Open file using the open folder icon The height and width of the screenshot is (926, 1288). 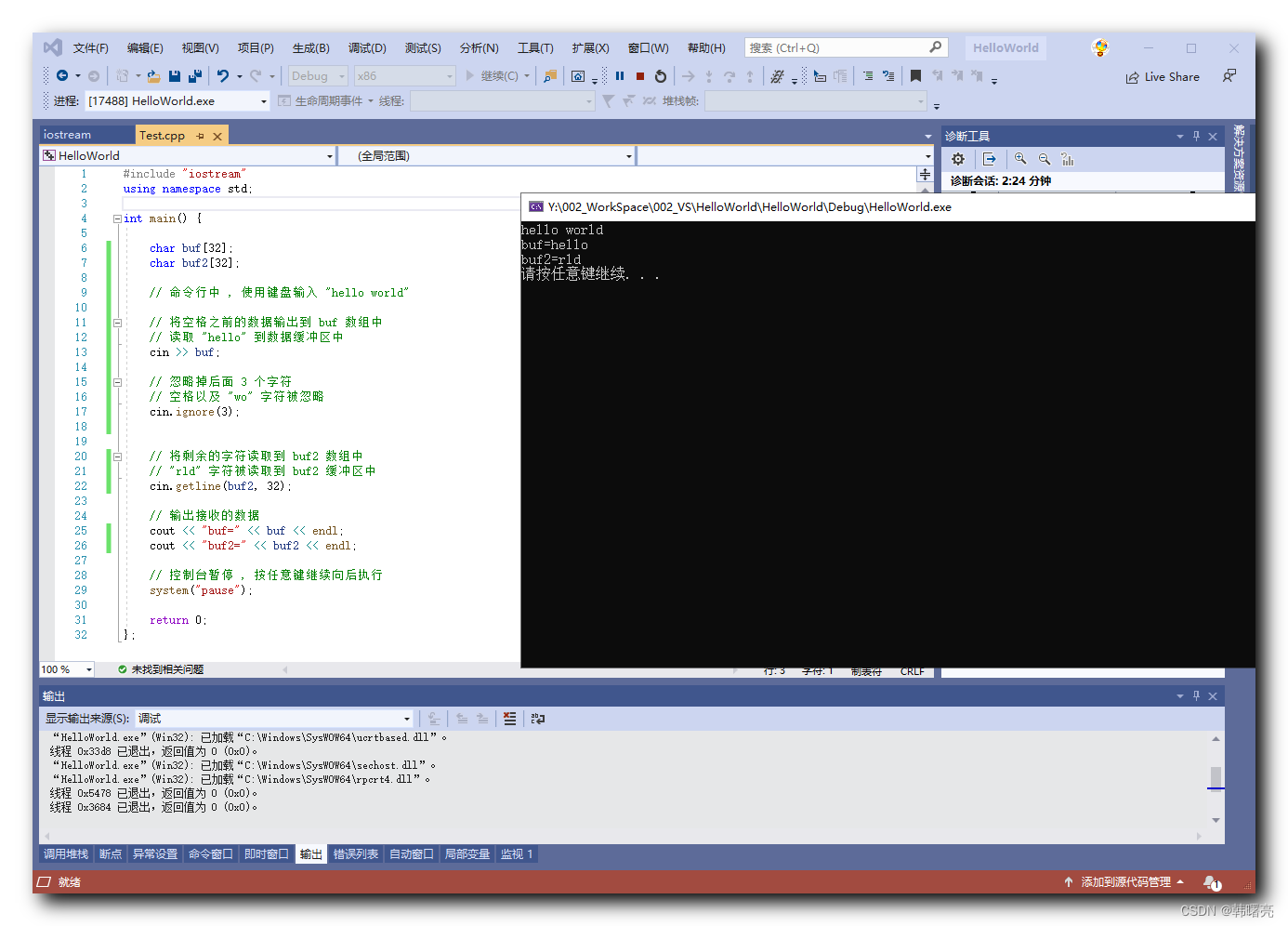[154, 76]
